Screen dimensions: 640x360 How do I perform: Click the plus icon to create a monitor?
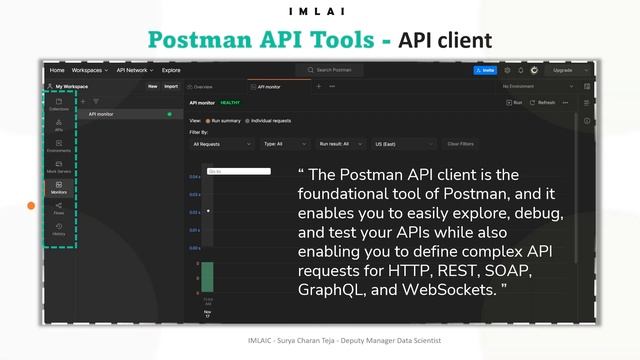click(x=83, y=101)
